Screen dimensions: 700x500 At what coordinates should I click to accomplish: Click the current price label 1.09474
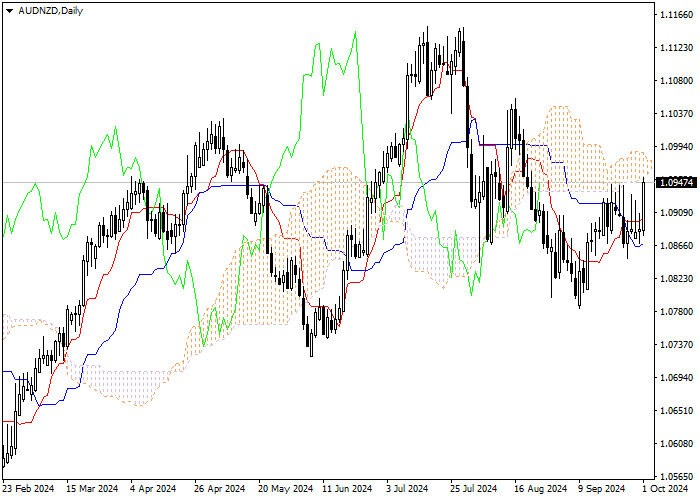676,183
